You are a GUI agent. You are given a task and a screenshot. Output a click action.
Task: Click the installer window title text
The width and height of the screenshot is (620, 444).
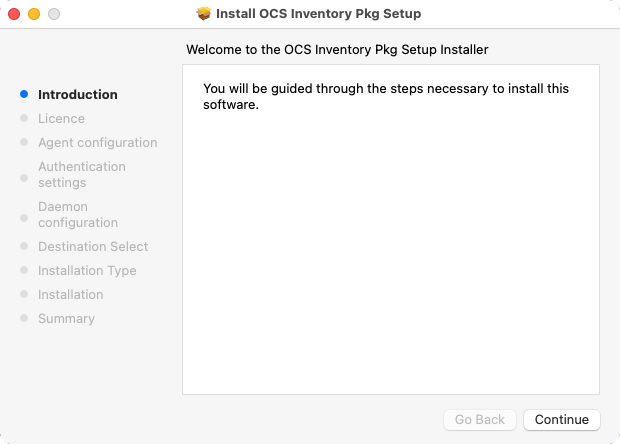pyautogui.click(x=318, y=14)
